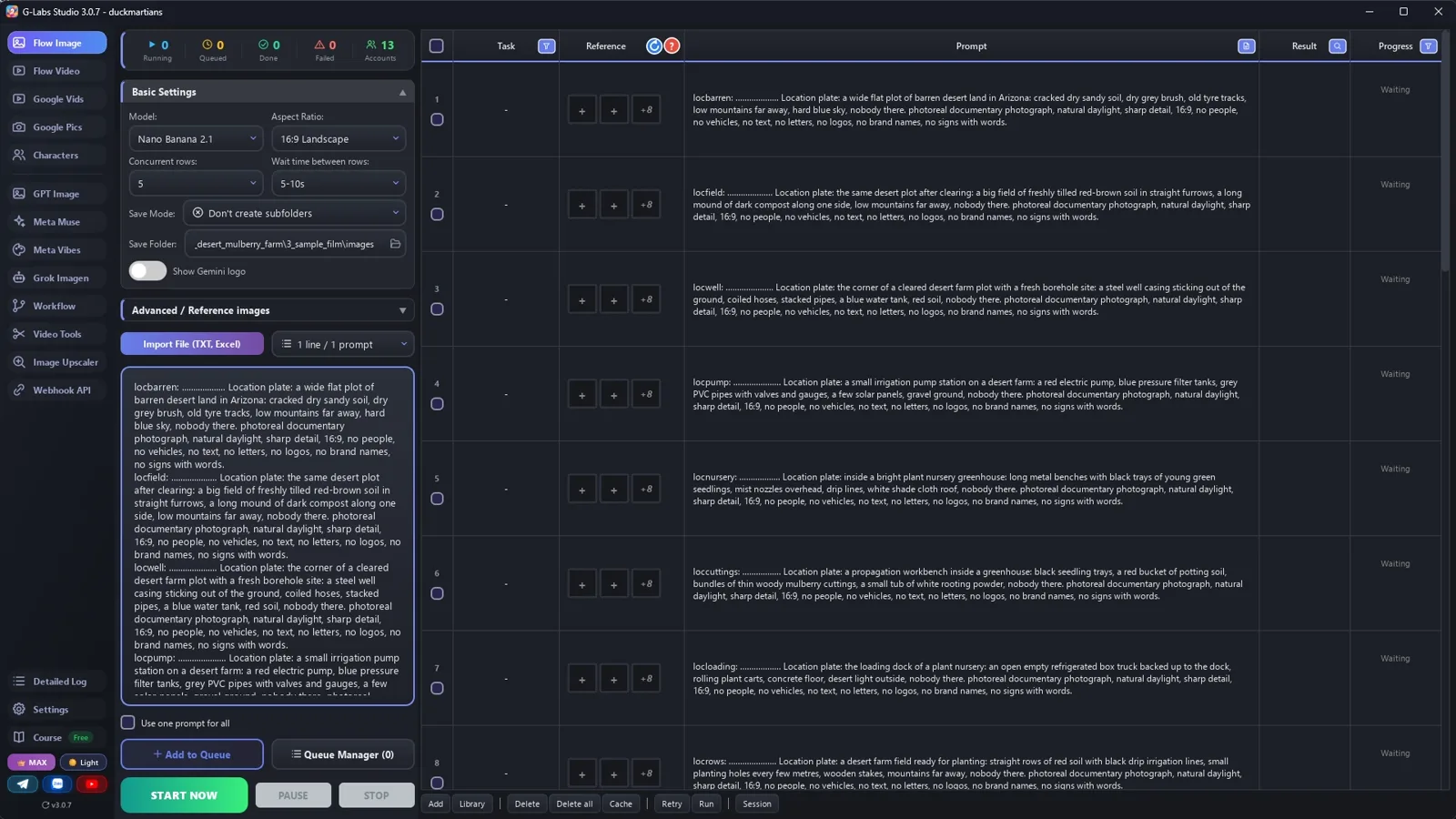View the Accounts counter showing 13

pyautogui.click(x=380, y=50)
